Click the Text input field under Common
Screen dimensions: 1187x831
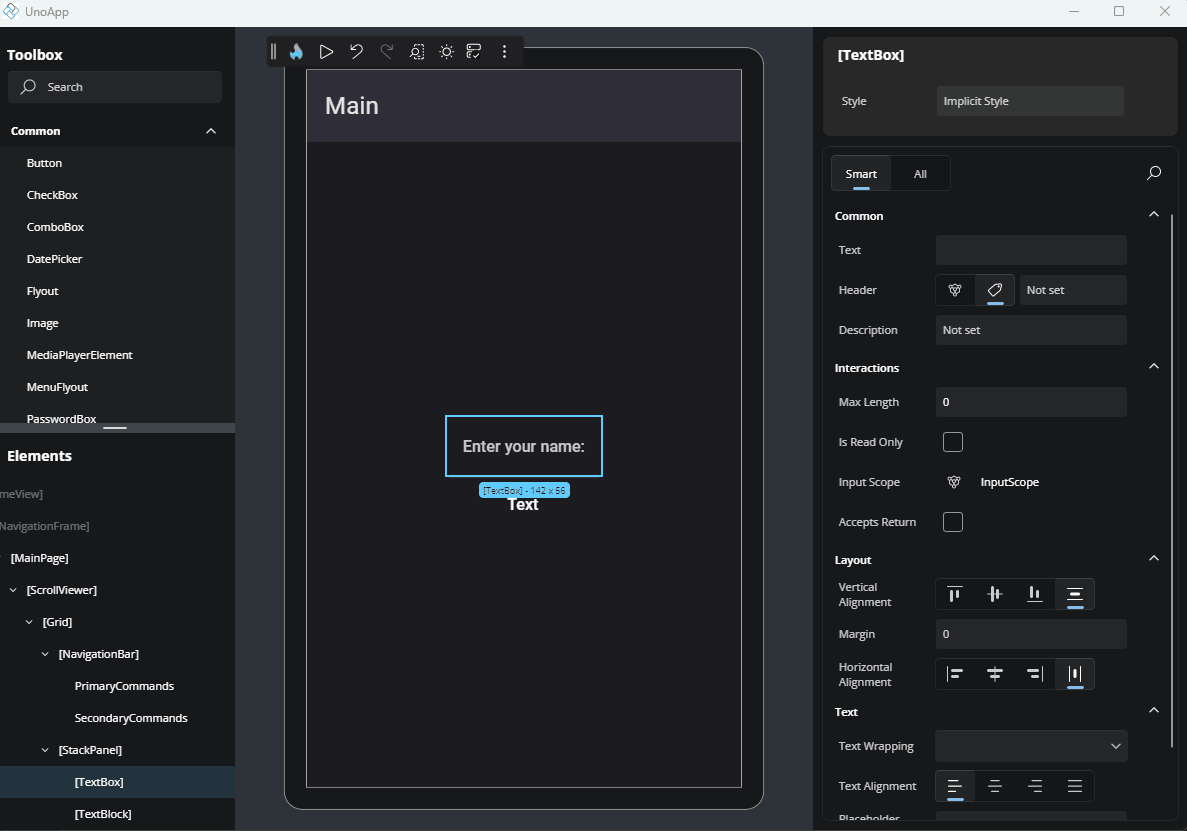pos(1030,249)
